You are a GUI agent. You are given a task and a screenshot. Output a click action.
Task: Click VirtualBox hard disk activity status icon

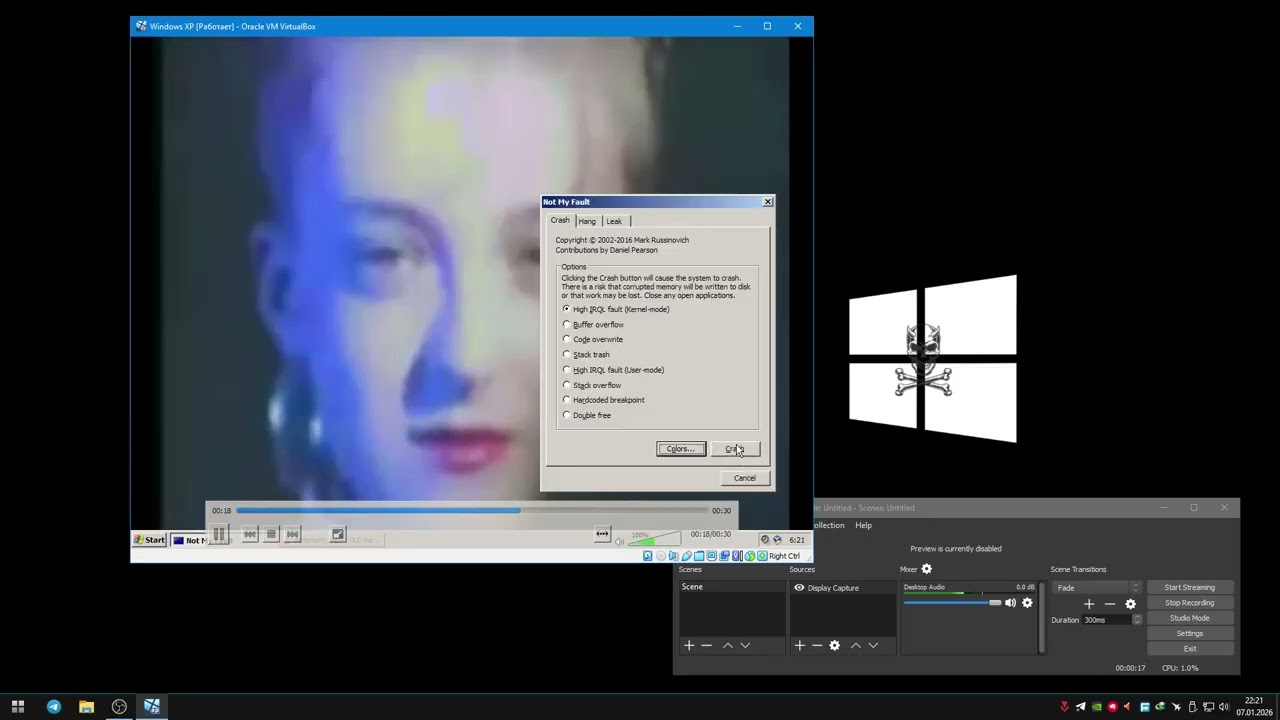tap(648, 556)
